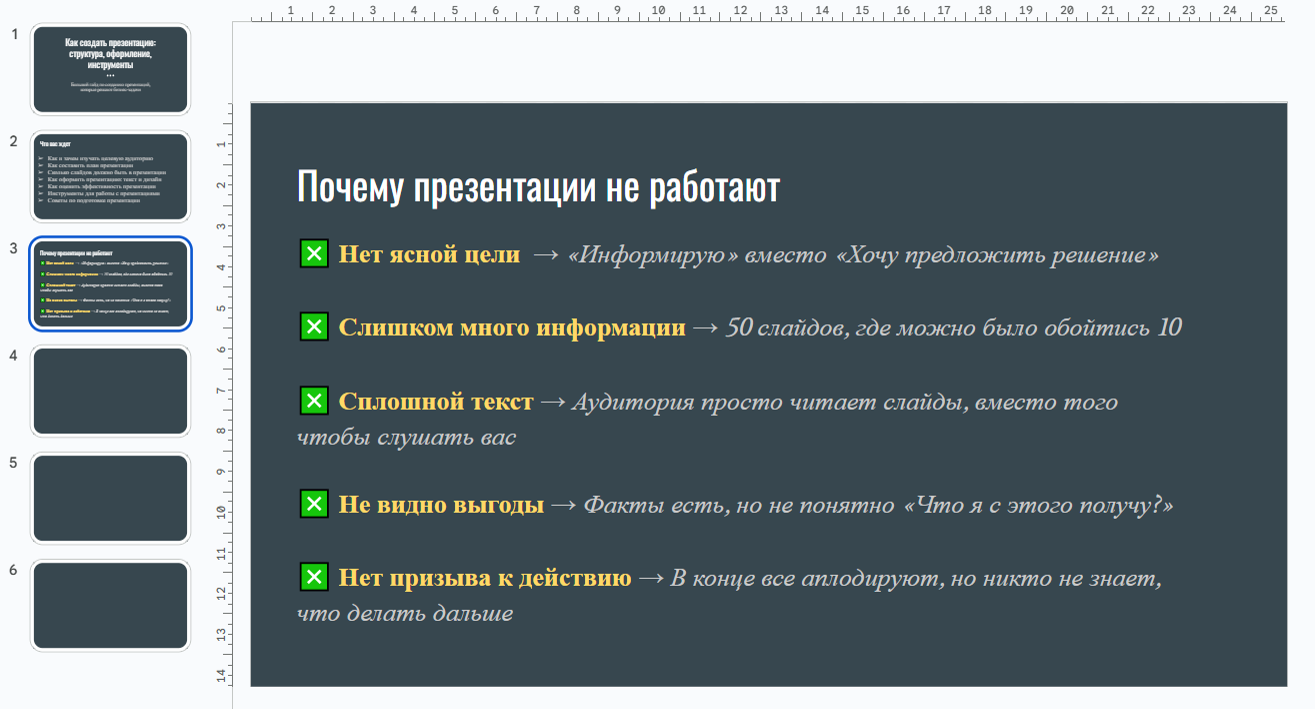The width and height of the screenshot is (1315, 709).
Task: Click the green X icon beside "Слишком много информации"
Action: 314,327
